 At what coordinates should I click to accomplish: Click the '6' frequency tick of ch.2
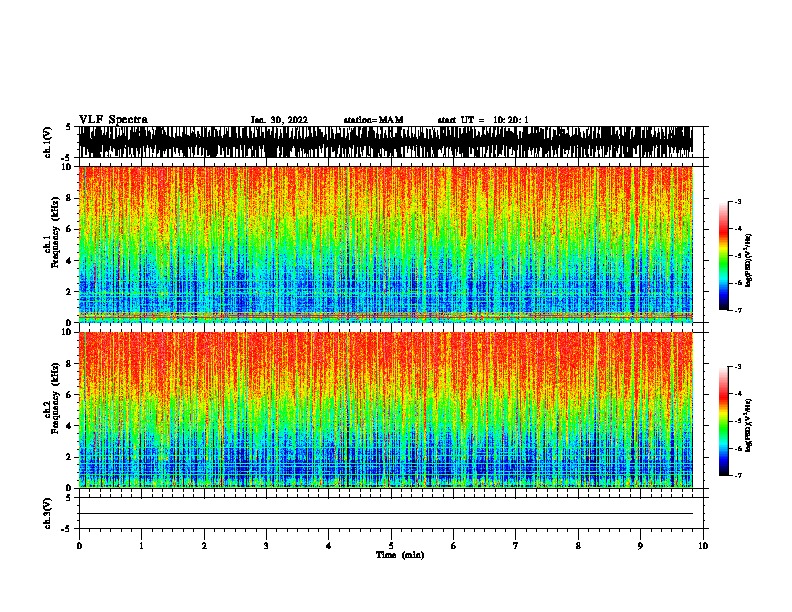[69, 395]
